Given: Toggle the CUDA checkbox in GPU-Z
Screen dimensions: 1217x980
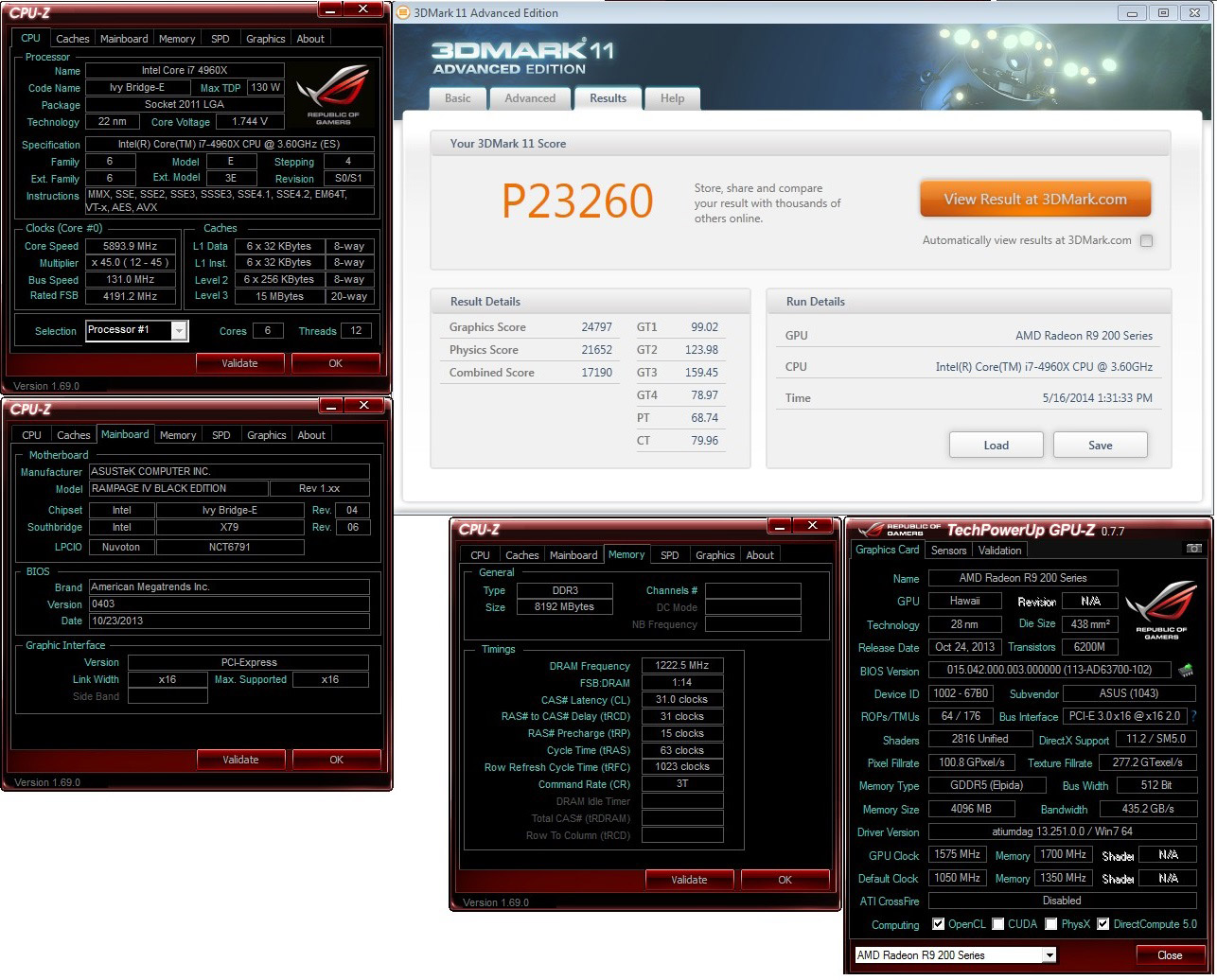Looking at the screenshot, I should [x=997, y=924].
